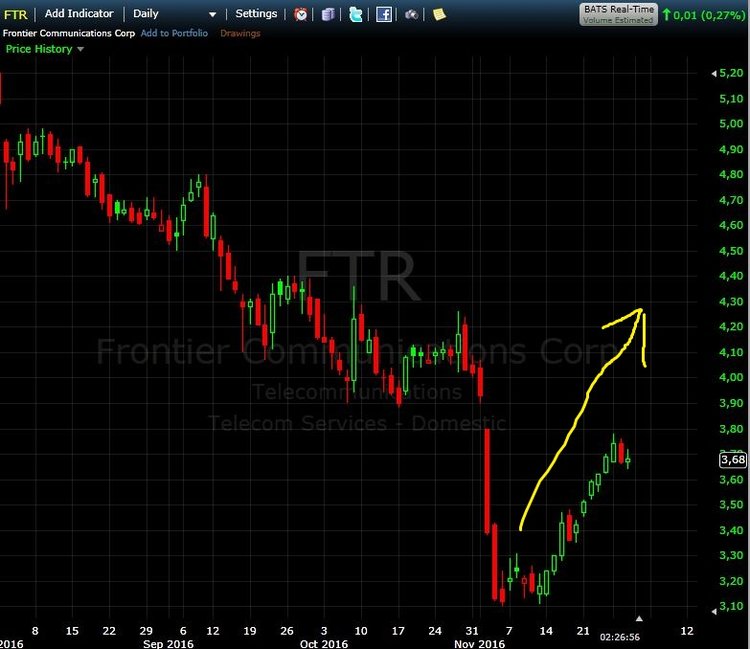Click Frontier Communications Corp company name
Screen dimensions: 750x649
pos(69,33)
